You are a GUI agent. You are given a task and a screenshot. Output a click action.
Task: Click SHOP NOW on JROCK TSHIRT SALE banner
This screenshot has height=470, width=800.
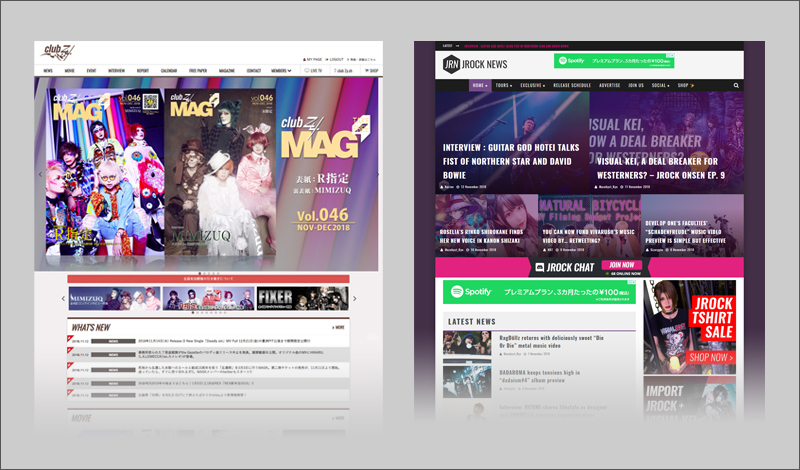(x=711, y=357)
